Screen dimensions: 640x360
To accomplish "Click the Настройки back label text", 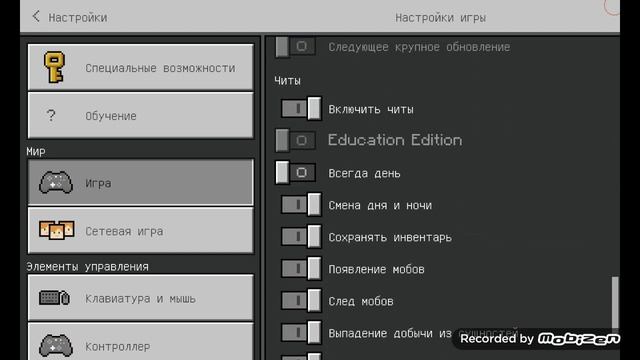I will (x=78, y=18).
